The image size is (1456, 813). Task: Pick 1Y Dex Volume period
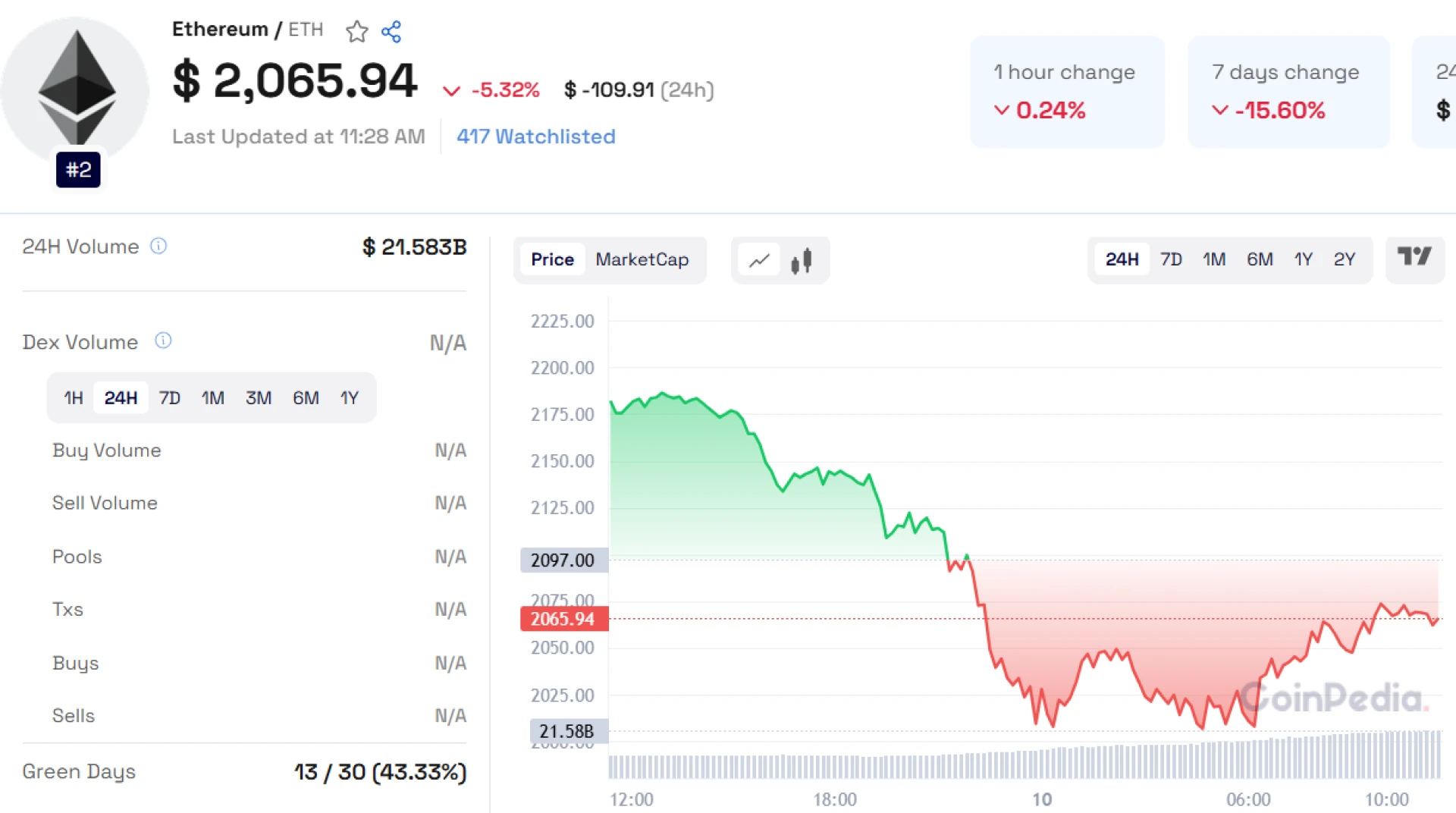pos(349,398)
